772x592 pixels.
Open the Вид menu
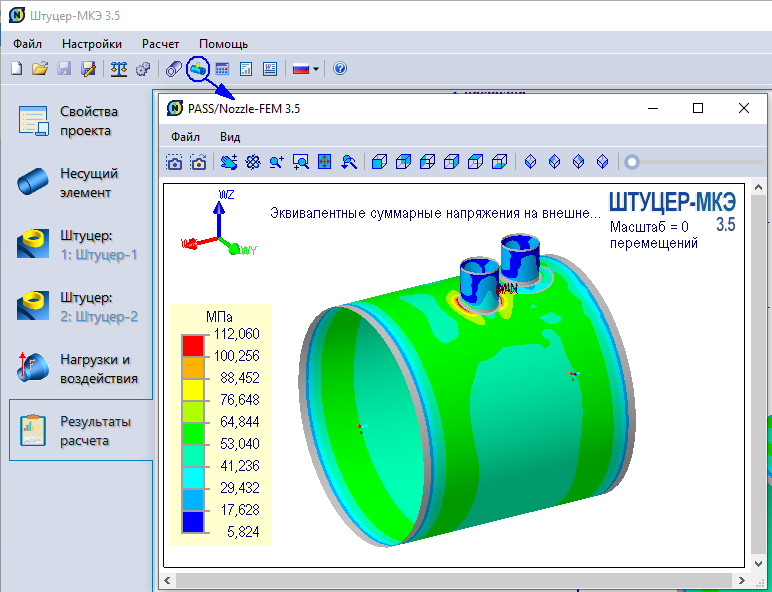coord(230,137)
